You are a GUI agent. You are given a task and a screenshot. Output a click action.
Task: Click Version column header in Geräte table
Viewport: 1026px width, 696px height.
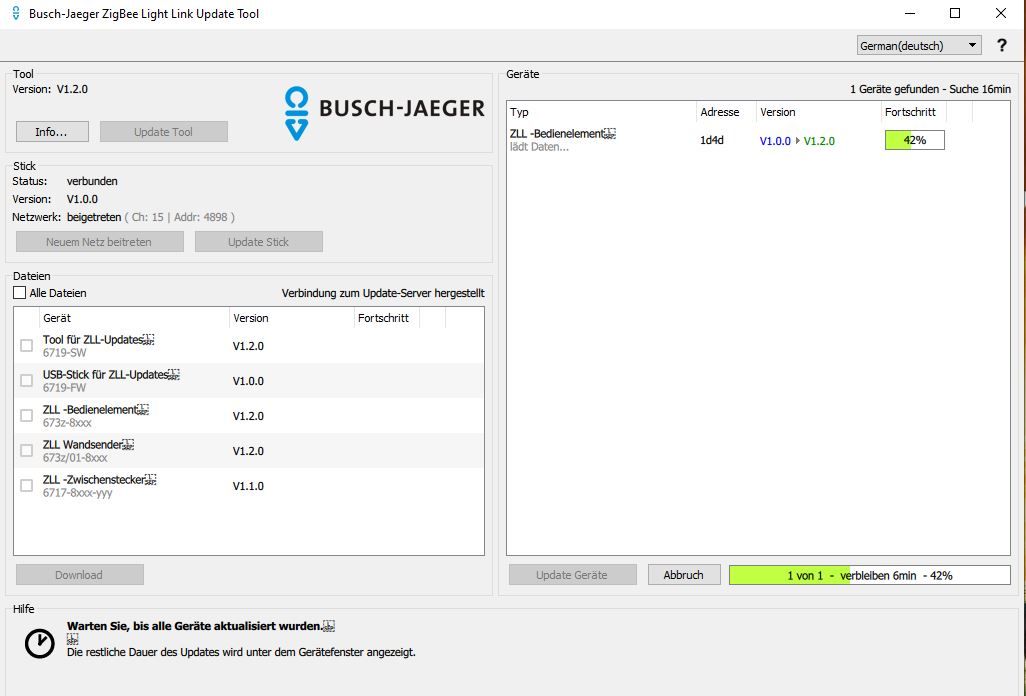coord(819,112)
